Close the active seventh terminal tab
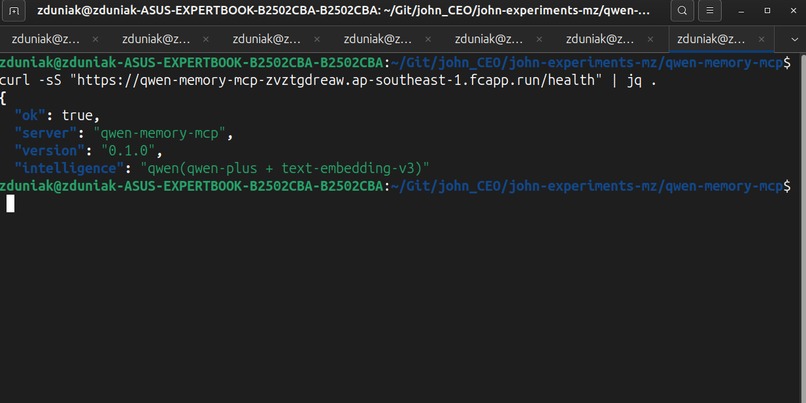806x403 pixels. 761,40
